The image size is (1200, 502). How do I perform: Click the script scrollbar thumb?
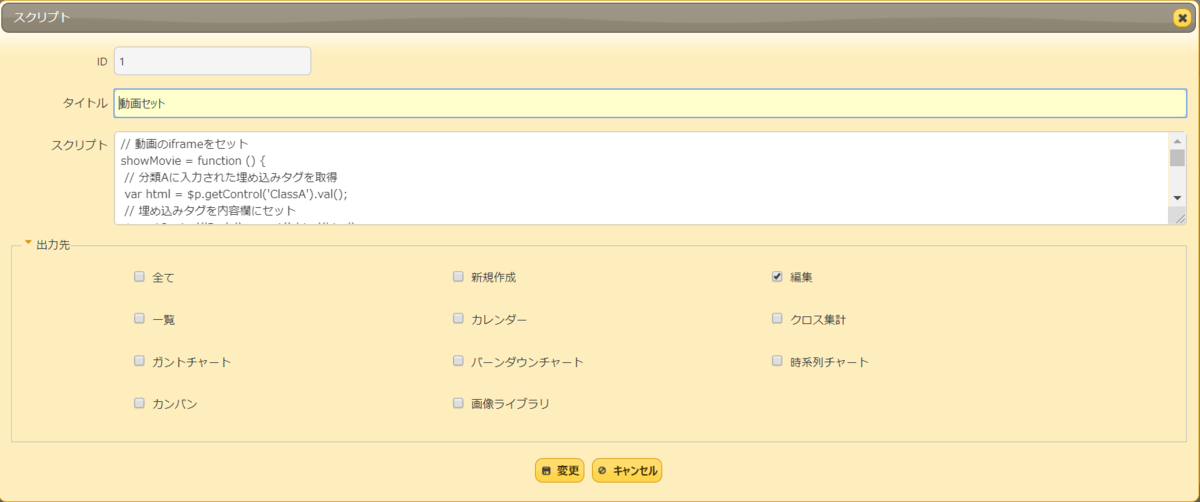(1177, 157)
